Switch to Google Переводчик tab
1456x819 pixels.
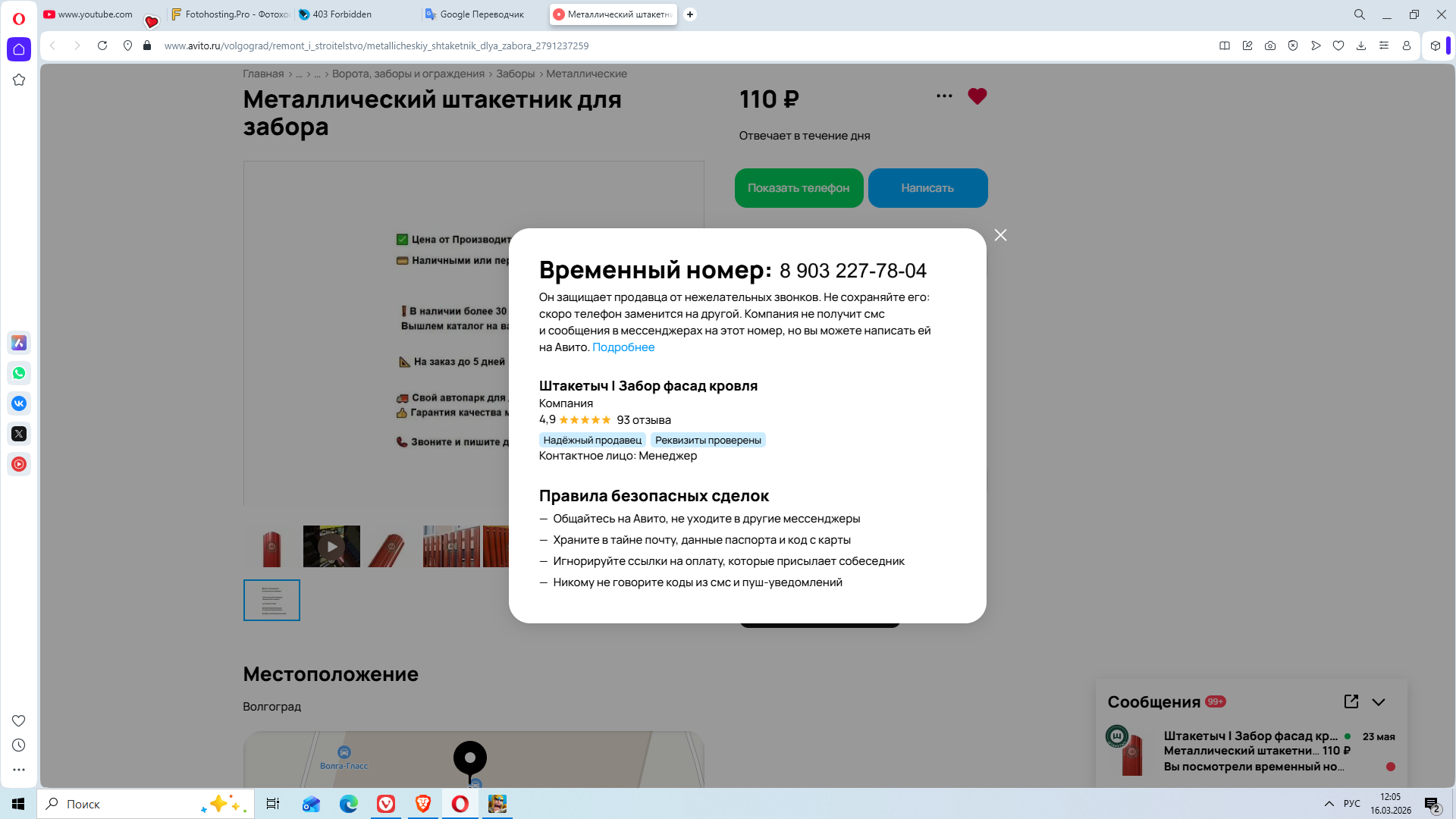coord(482,14)
